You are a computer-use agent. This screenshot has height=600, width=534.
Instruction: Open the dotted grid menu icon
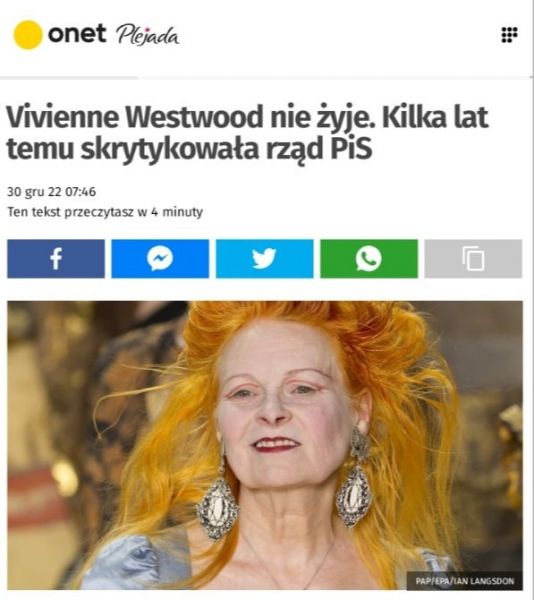509,35
